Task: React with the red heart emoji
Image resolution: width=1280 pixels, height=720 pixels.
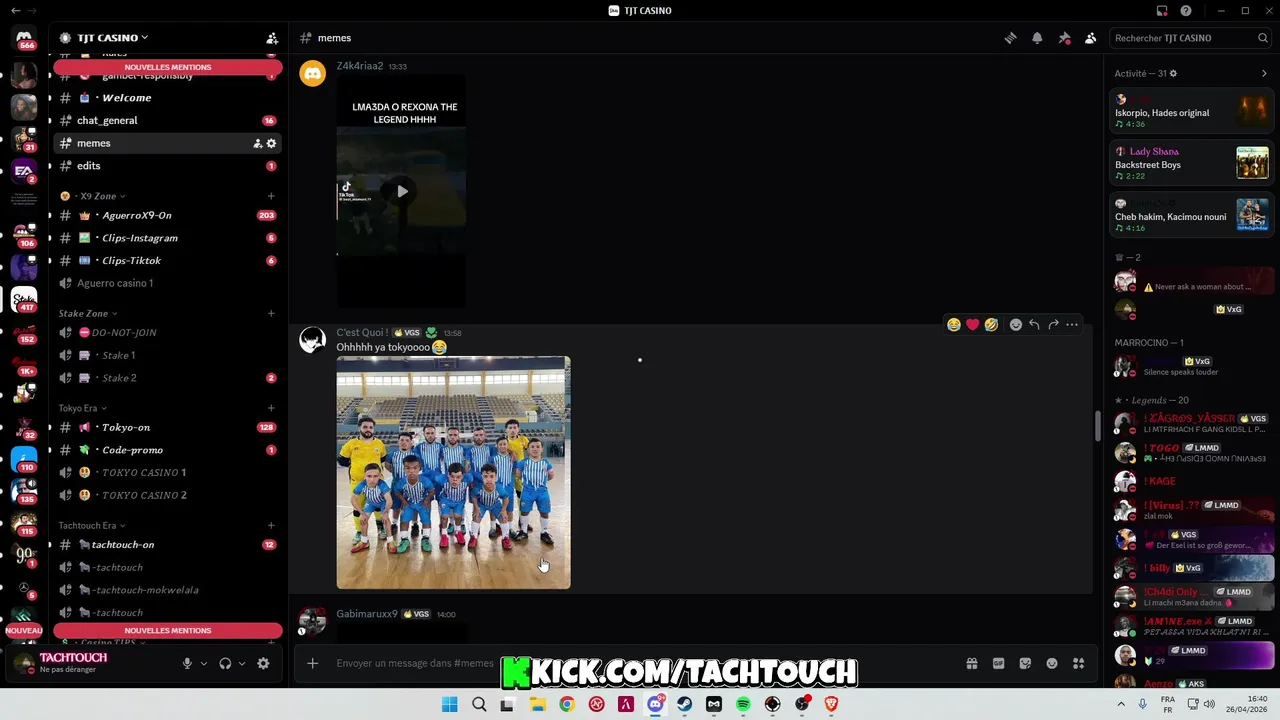Action: pyautogui.click(x=972, y=325)
